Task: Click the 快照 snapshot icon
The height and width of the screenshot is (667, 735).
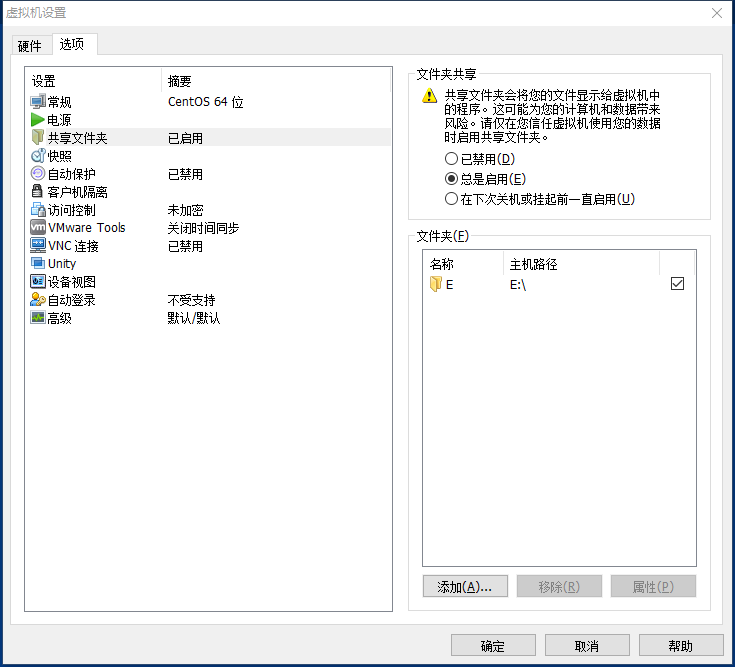Action: coord(38,156)
